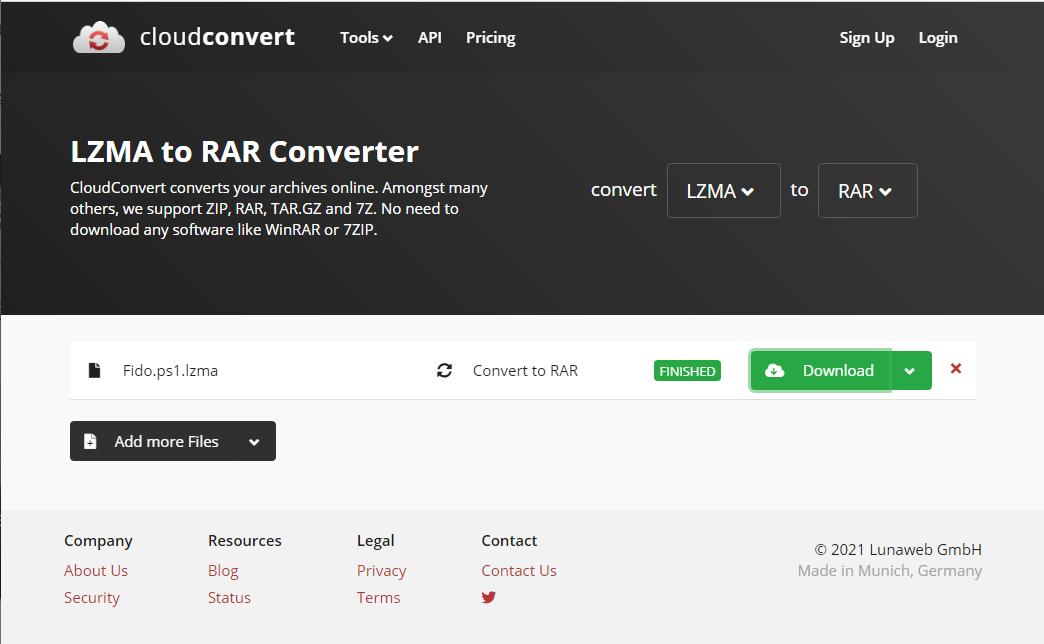
Task: Click the refresh arrows convert icon
Action: [x=444, y=370]
